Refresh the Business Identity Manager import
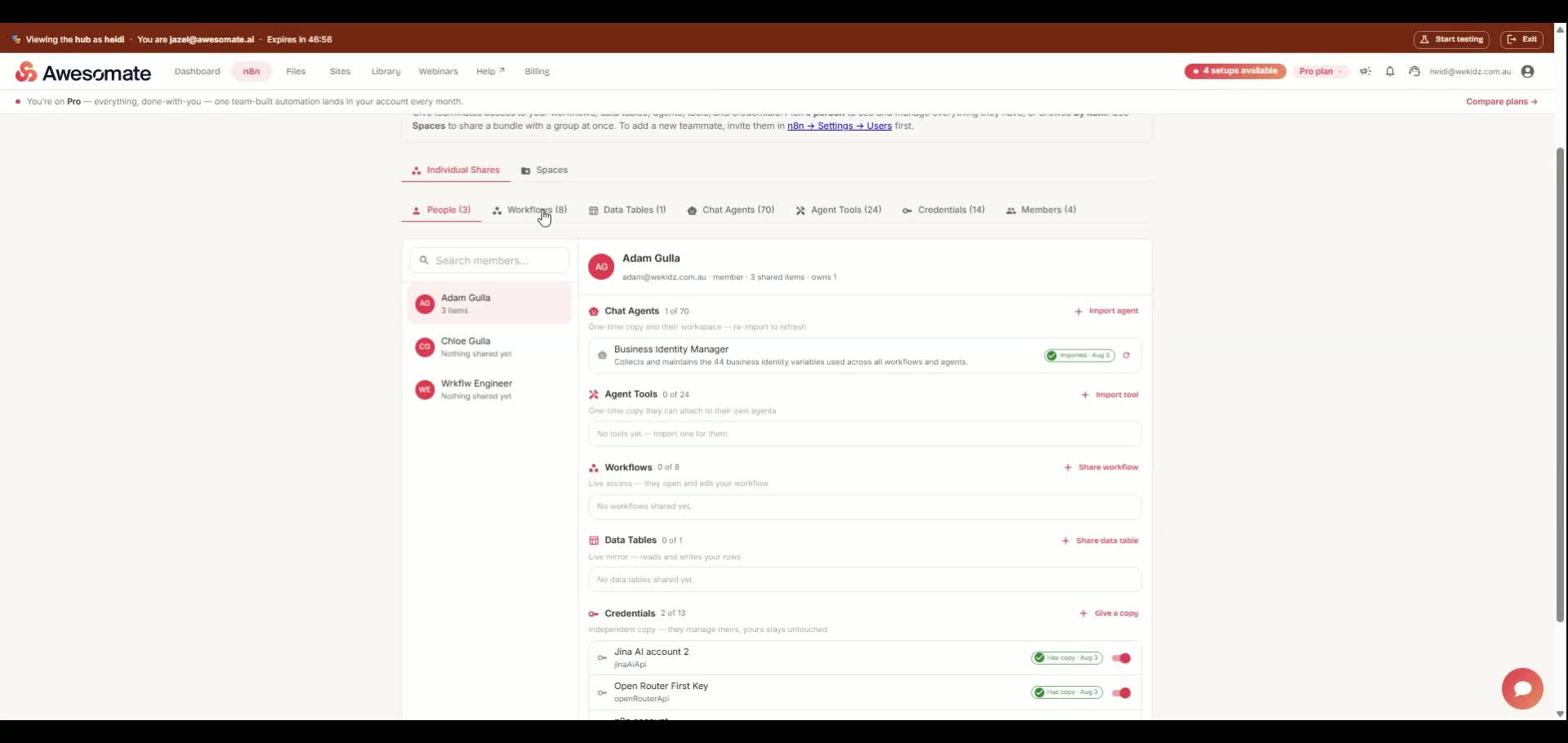This screenshot has width=1568, height=743. tap(1126, 355)
